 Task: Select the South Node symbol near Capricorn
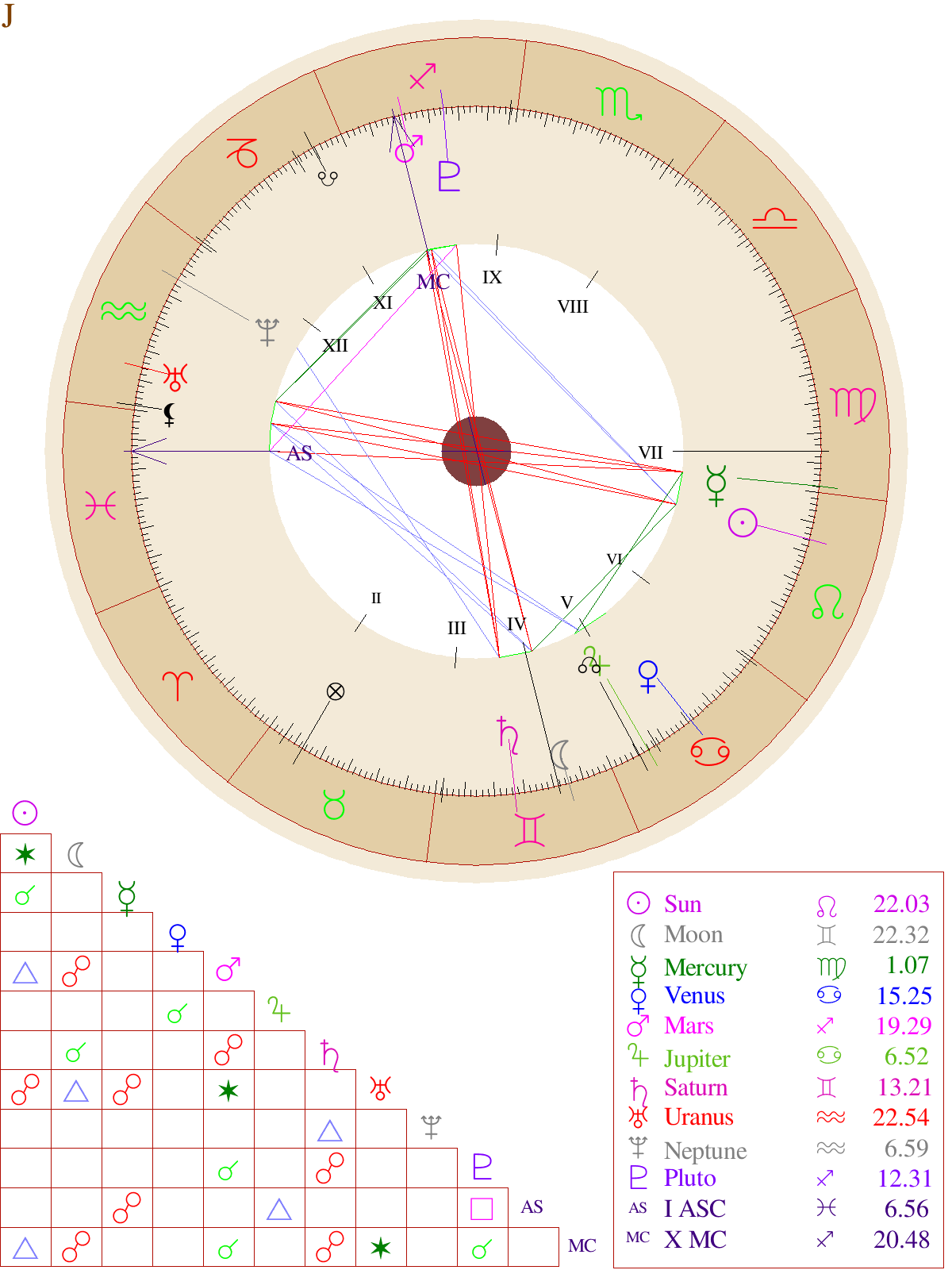328,179
